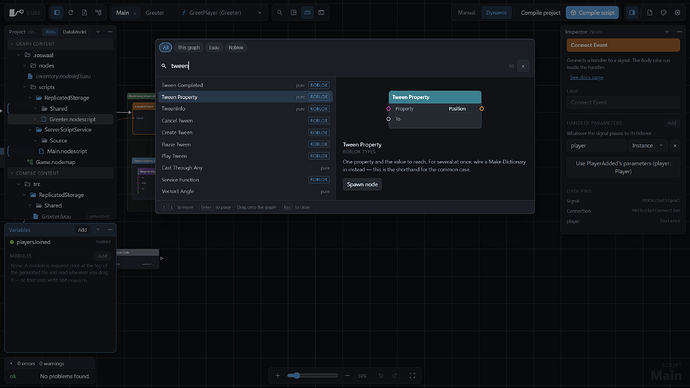Clear the search with the X button
The image size is (690, 388).
tap(523, 66)
